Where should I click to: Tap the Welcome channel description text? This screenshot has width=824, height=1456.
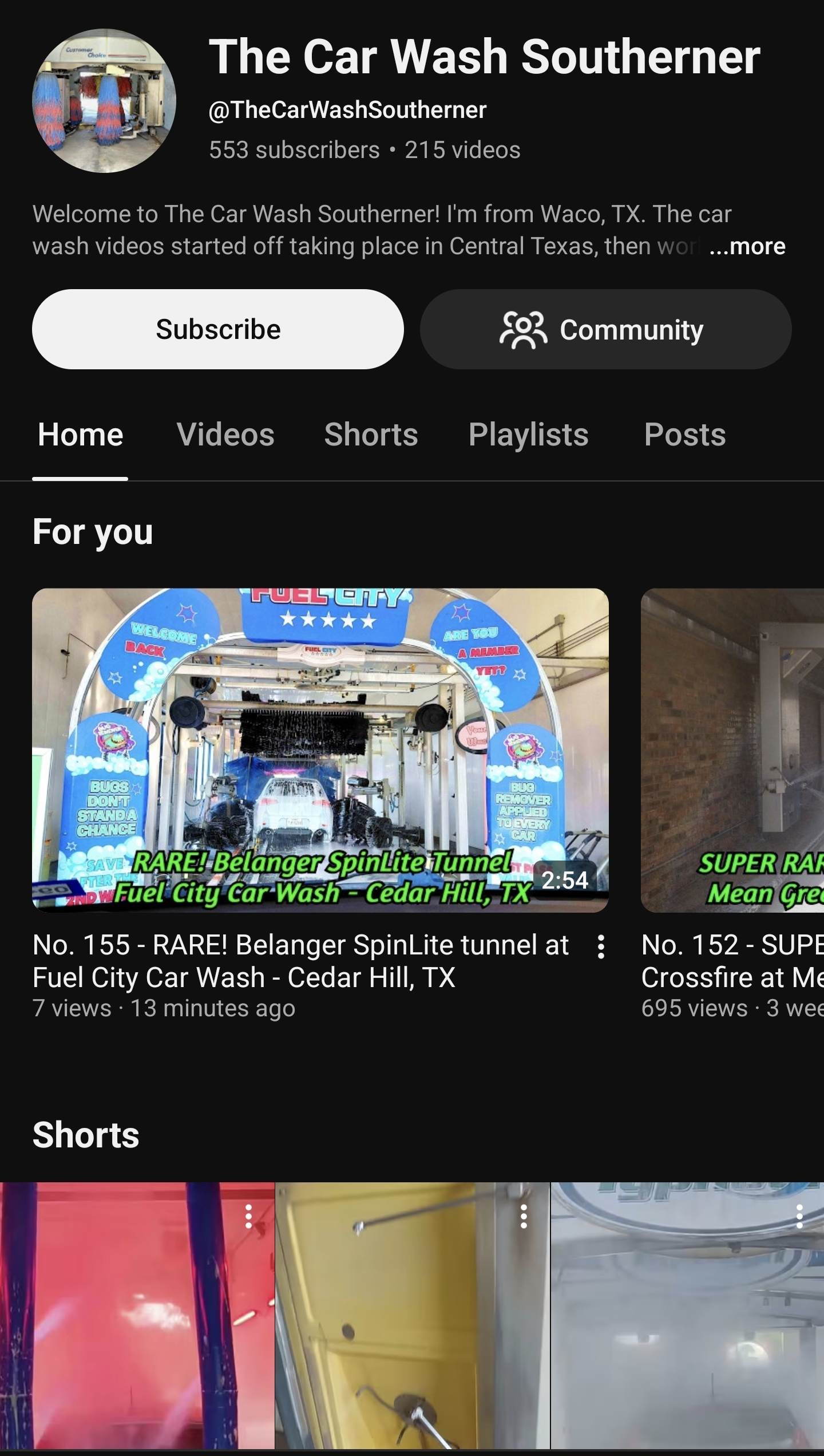coord(382,230)
